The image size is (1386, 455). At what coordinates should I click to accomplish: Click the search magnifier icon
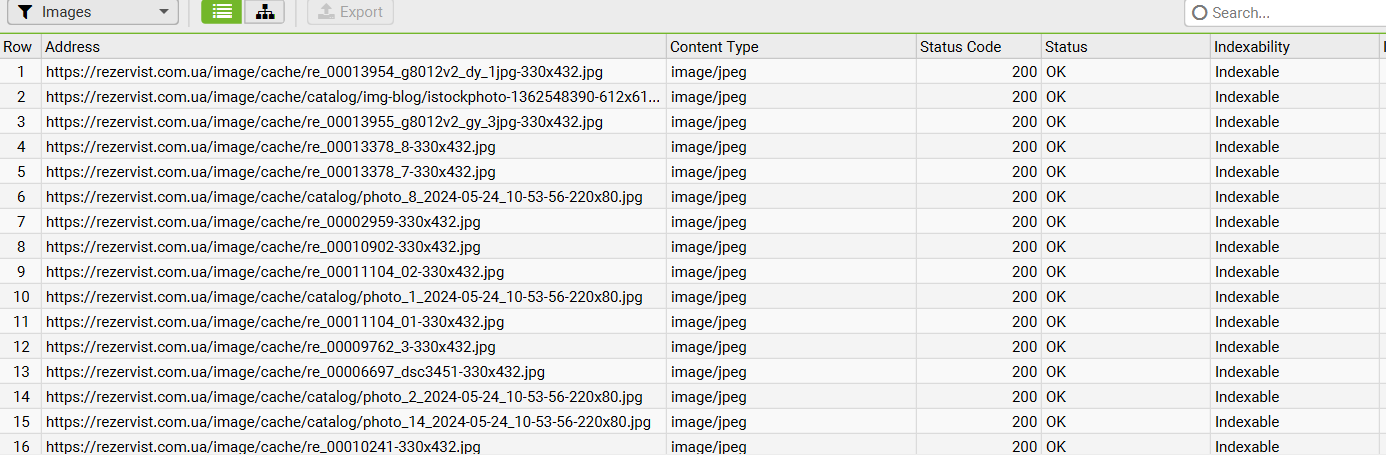tap(1200, 13)
